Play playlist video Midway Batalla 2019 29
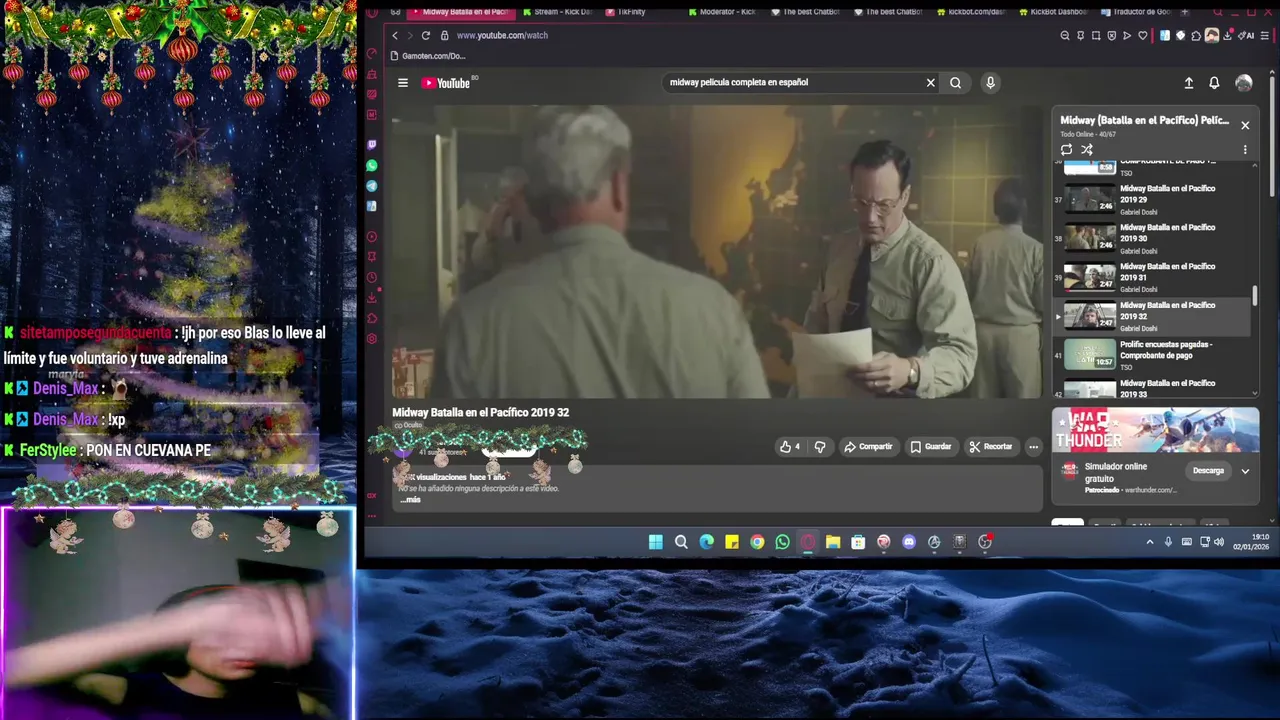This screenshot has width=1280, height=720. tap(1153, 199)
